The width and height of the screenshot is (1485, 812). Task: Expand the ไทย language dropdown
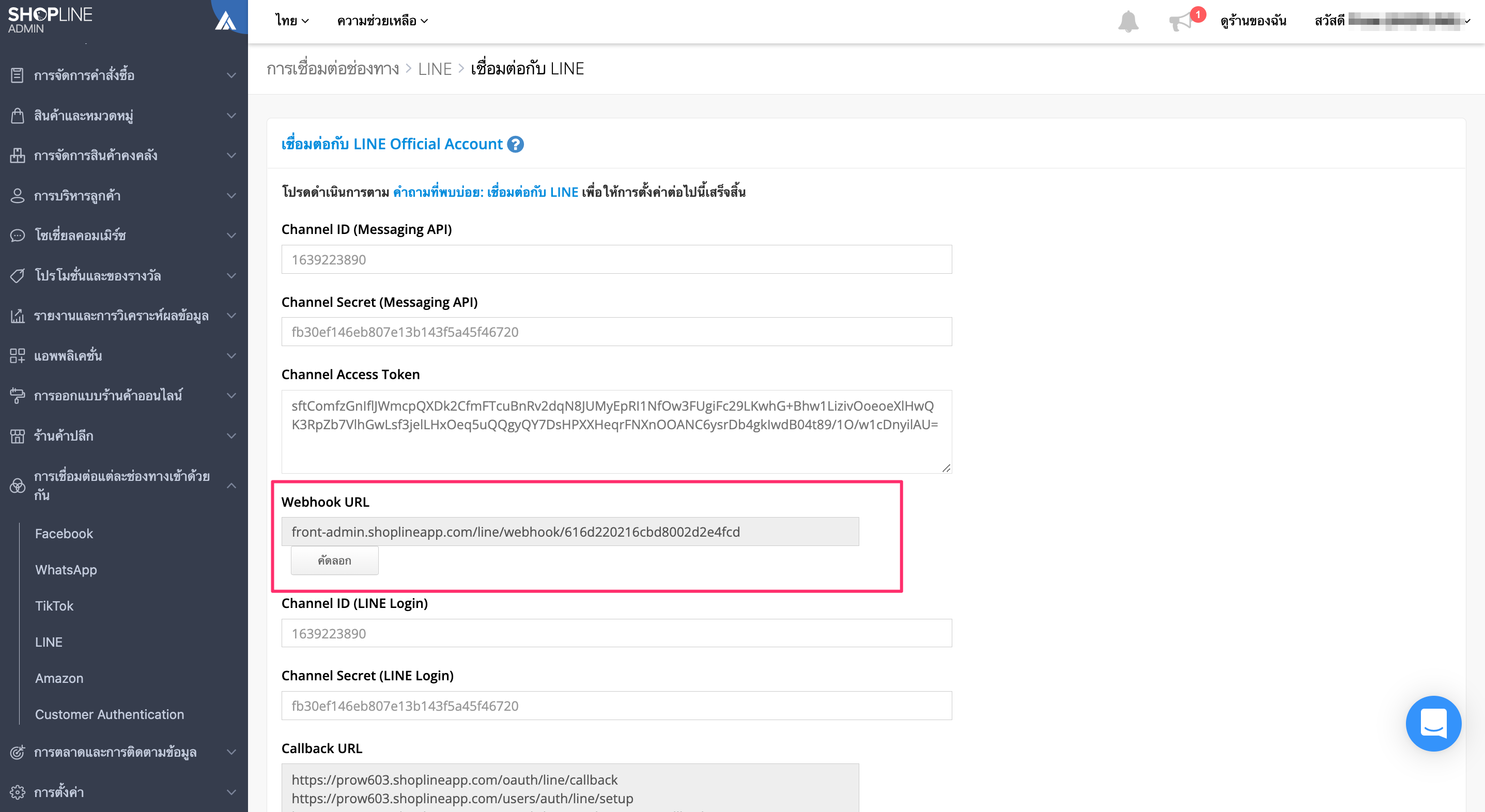(292, 21)
